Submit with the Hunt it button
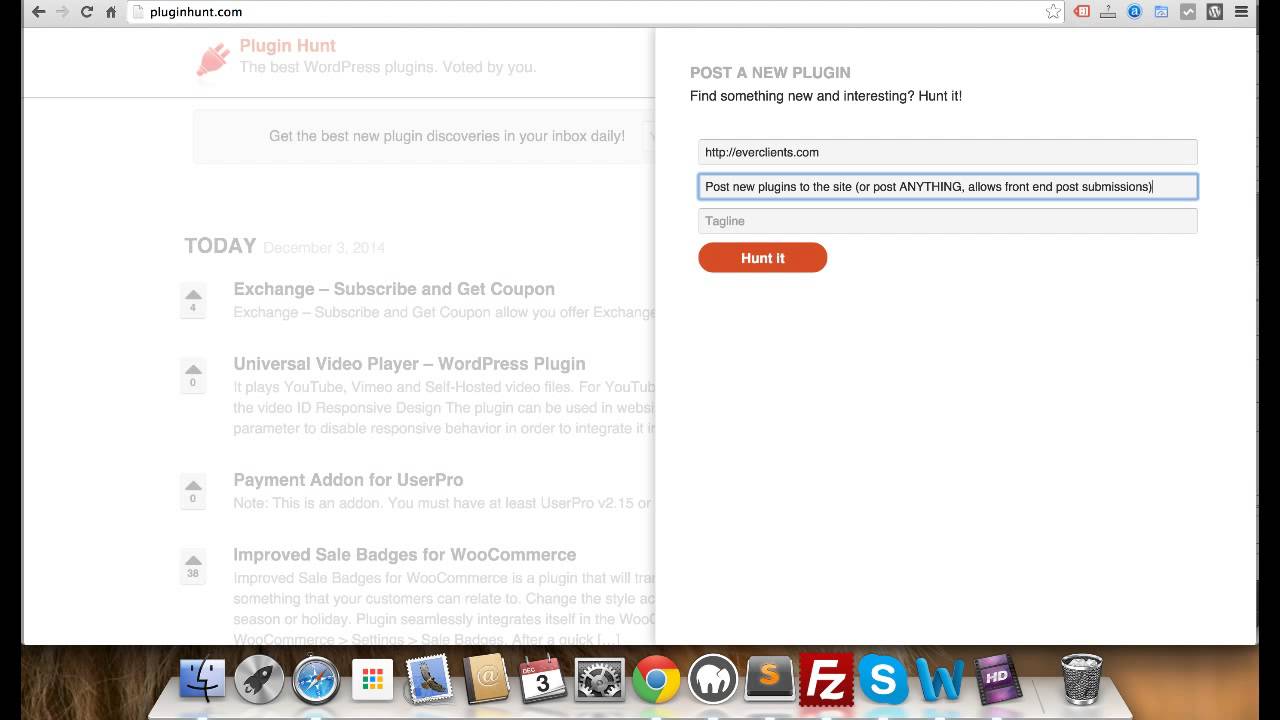 [x=762, y=258]
